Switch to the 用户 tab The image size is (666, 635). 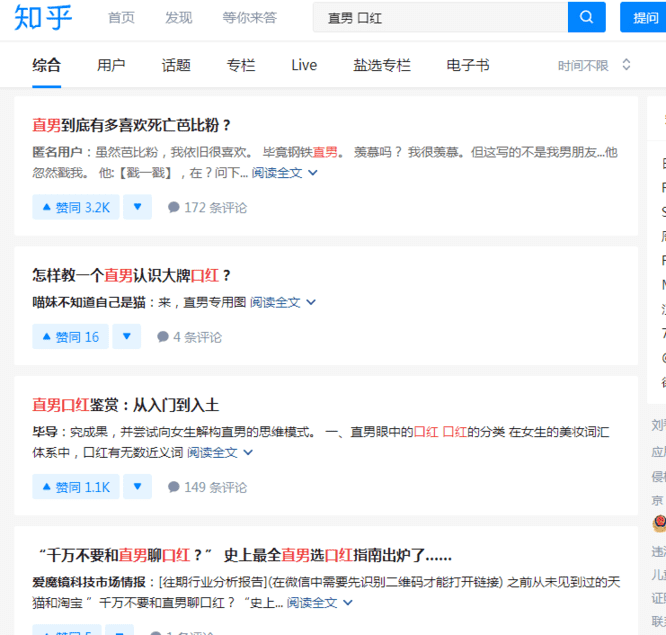point(111,65)
